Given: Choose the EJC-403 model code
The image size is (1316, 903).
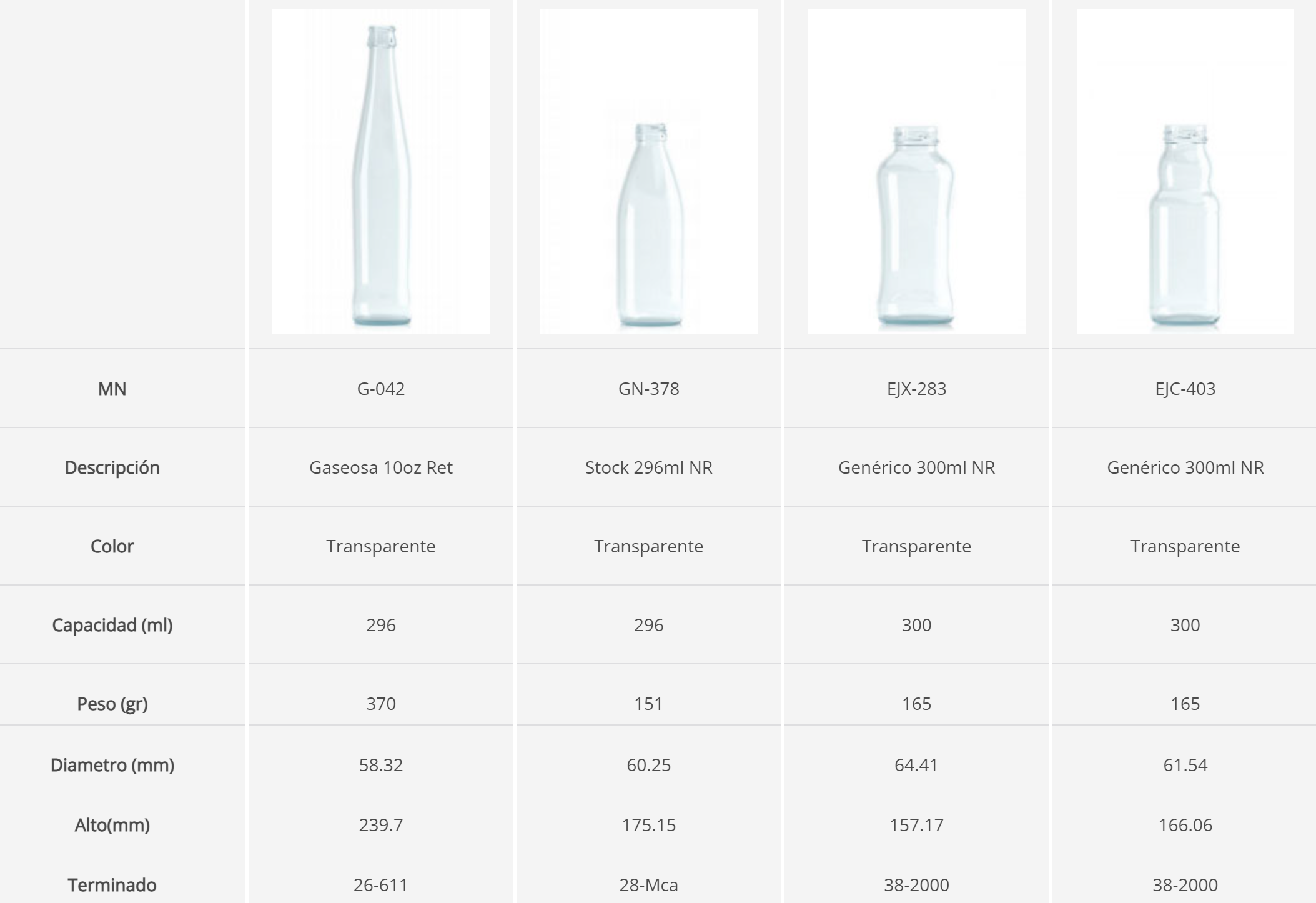Looking at the screenshot, I should [1185, 389].
